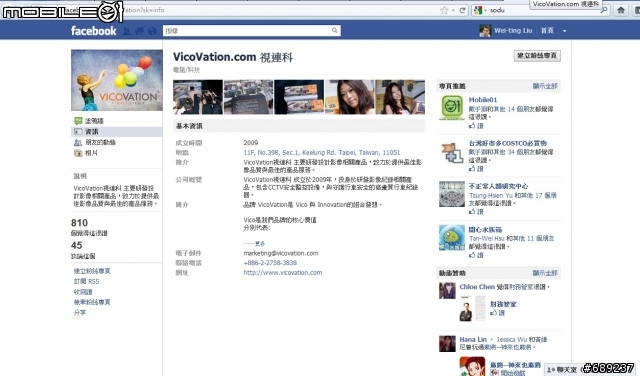Expand the account dropdown arrow in header
640x376 pixels.
[564, 31]
